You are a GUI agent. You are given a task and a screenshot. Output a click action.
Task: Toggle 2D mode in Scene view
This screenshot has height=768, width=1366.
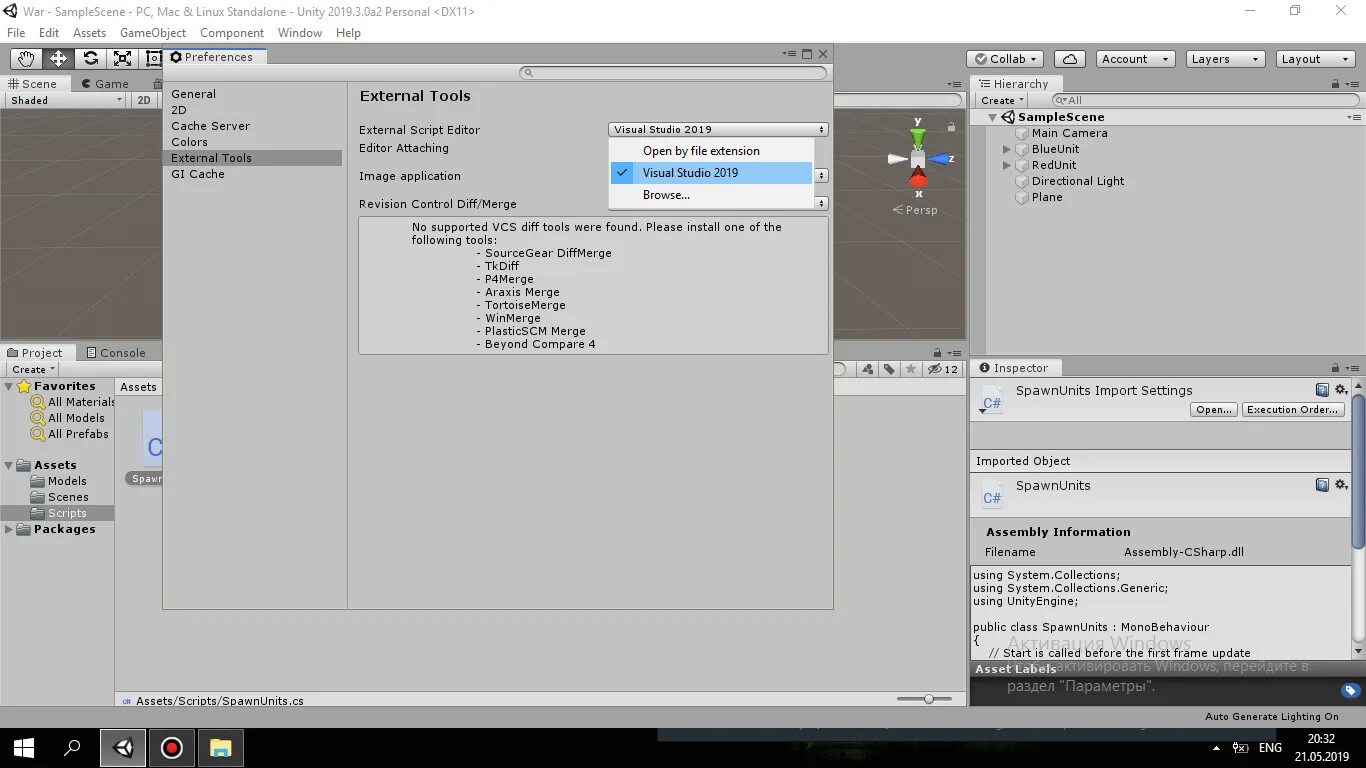144,100
